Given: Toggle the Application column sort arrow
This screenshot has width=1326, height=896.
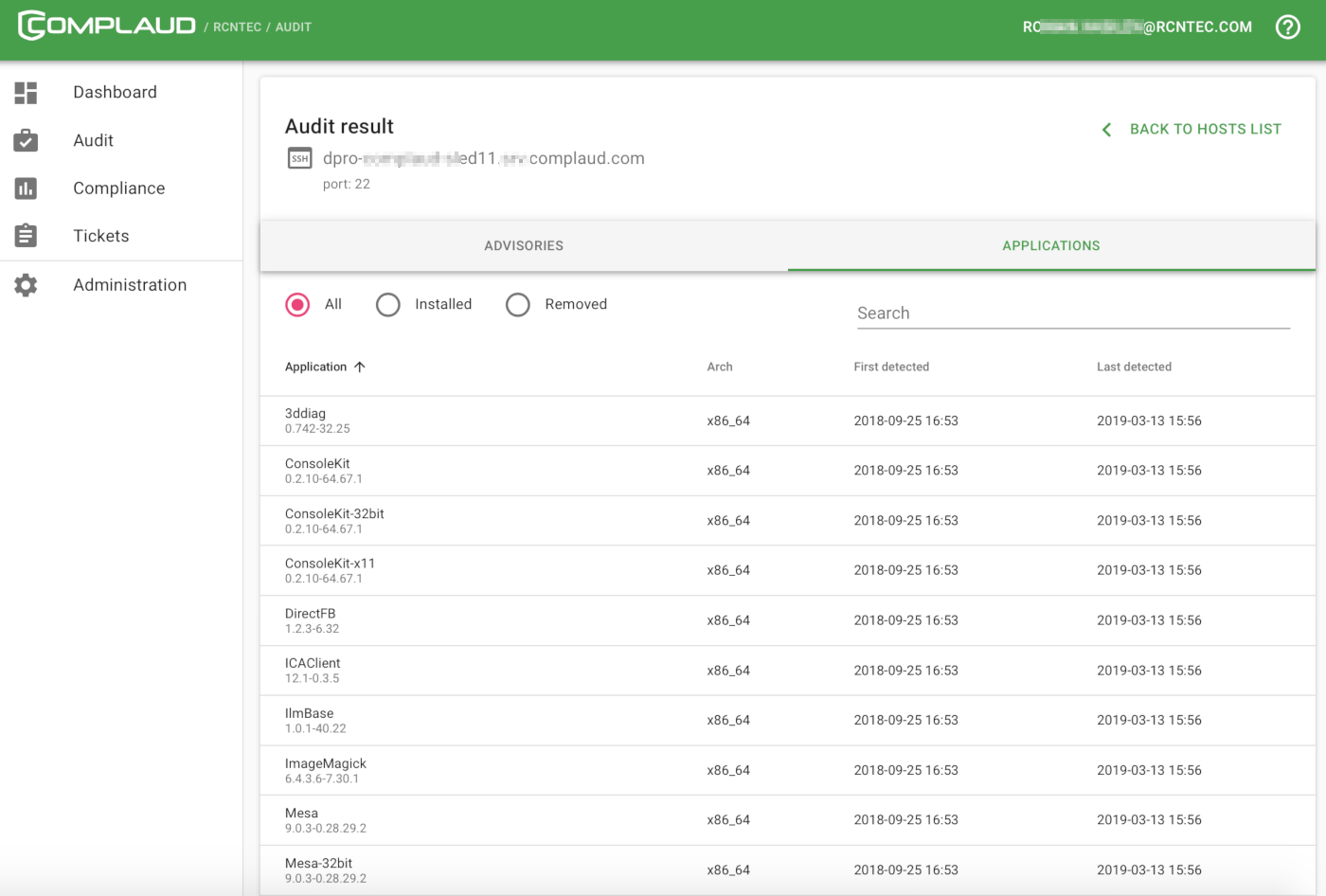Looking at the screenshot, I should click(360, 367).
